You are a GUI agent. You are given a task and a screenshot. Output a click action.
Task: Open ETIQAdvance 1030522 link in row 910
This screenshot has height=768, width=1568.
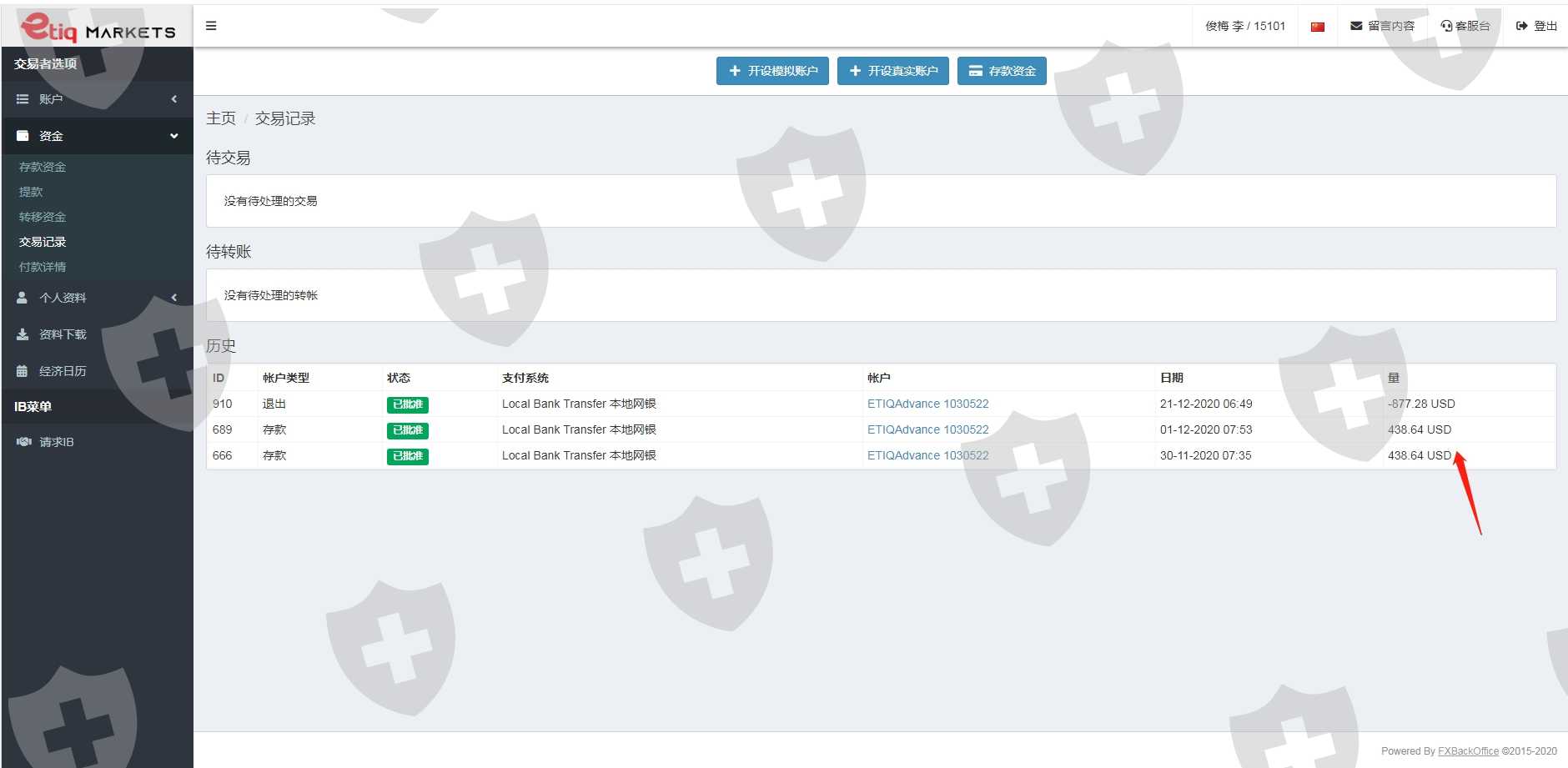(927, 404)
